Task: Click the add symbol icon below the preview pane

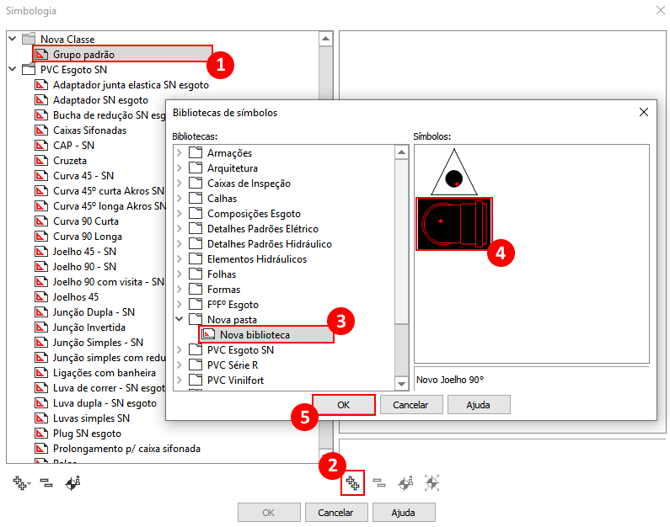Action: tap(352, 482)
